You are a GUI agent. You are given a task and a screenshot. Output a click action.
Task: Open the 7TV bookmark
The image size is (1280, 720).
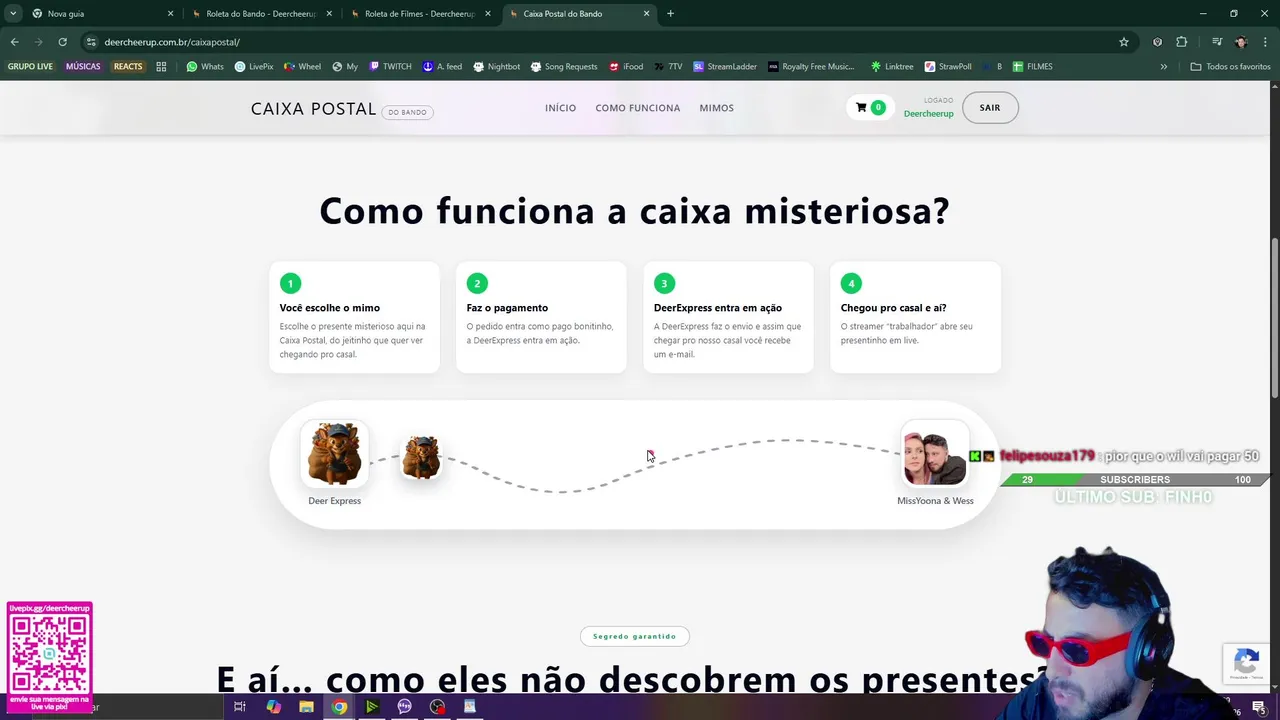[669, 67]
